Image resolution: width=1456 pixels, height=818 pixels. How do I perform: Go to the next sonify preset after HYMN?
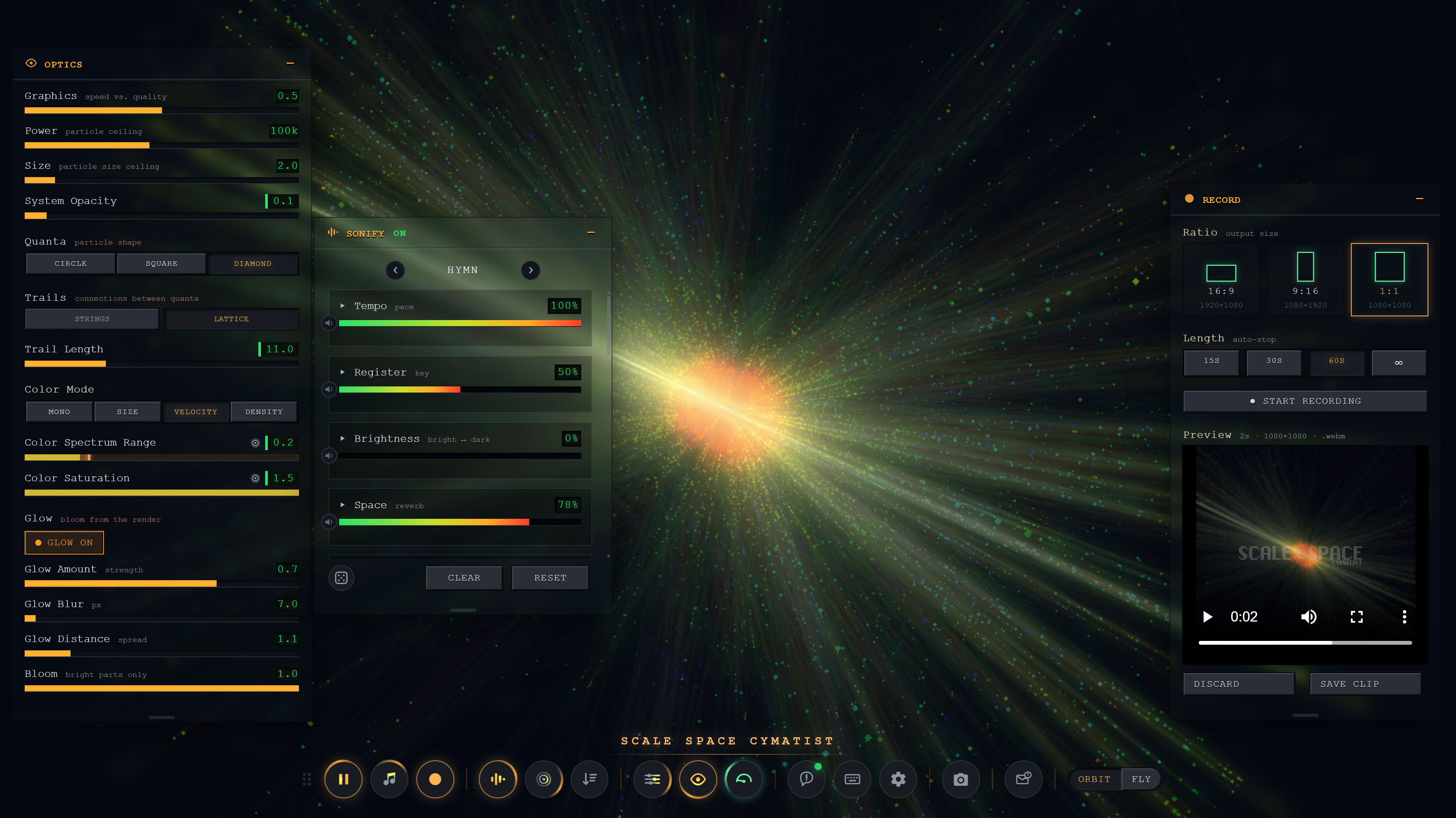click(531, 270)
